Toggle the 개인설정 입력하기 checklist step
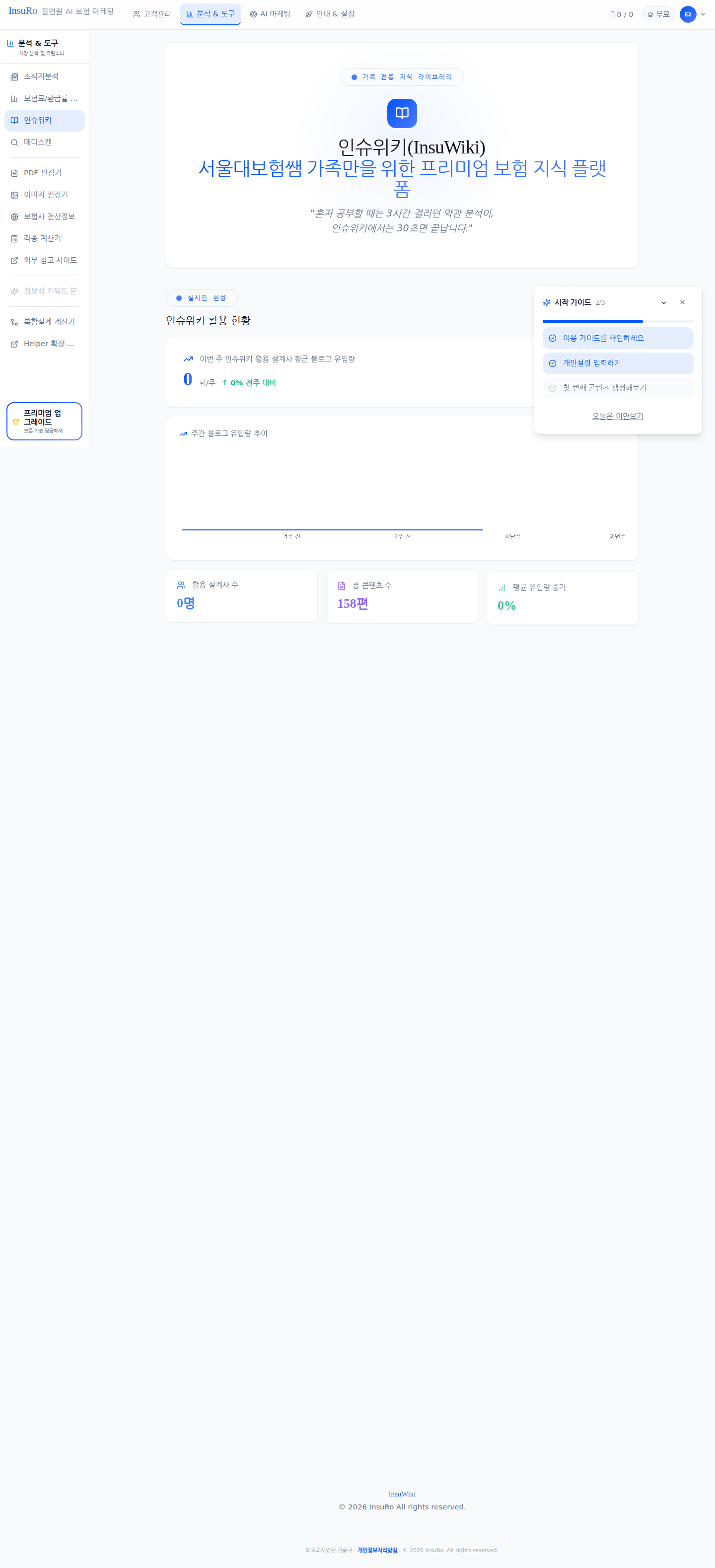Screen dimensions: 715x1568 point(618,363)
